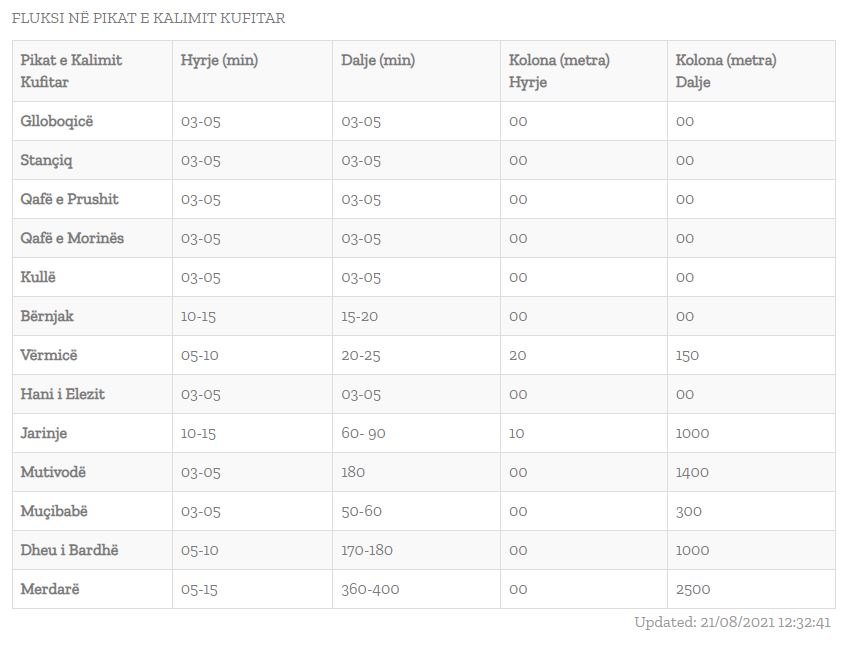Image resolution: width=850 pixels, height=652 pixels.
Task: Click the Updated timestamp text
Action: pyautogui.click(x=733, y=622)
